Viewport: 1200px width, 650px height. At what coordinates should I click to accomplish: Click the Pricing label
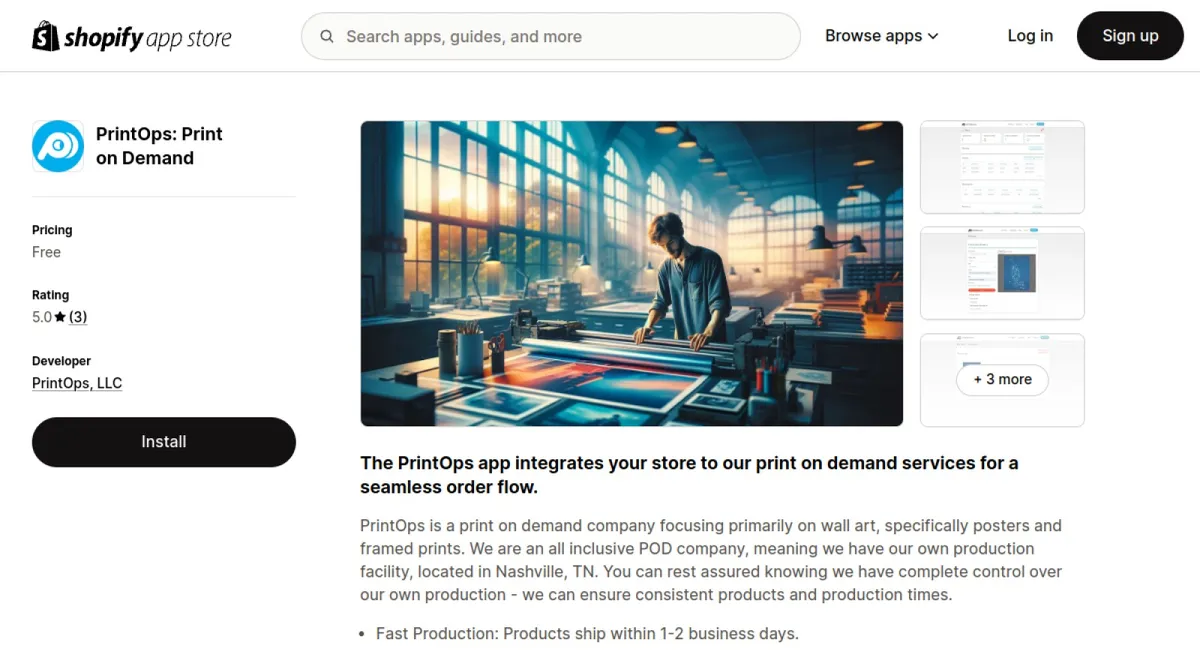pos(52,230)
